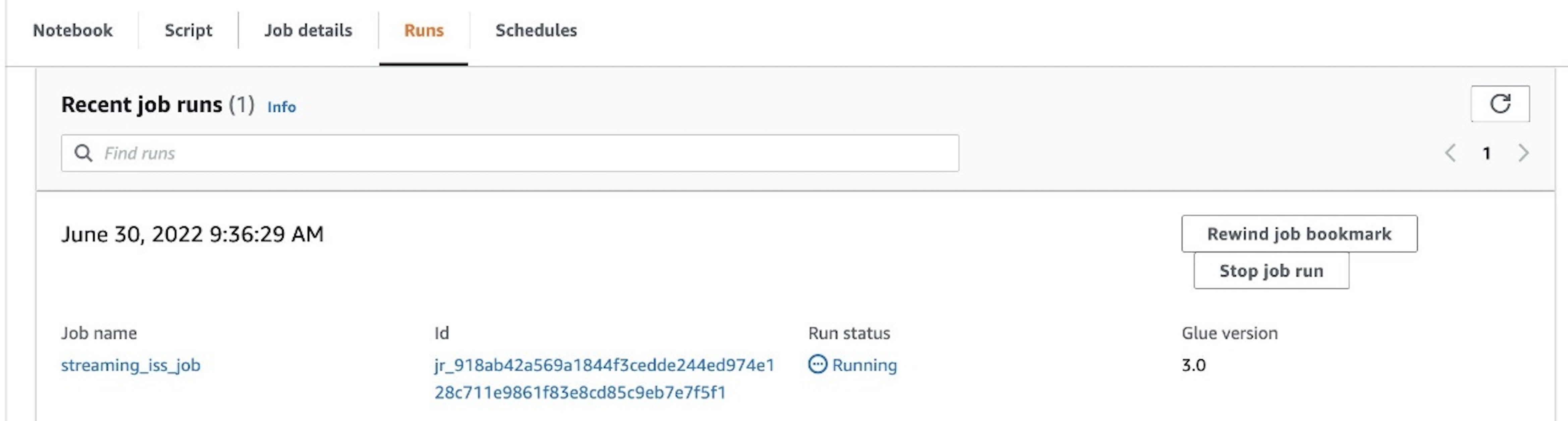This screenshot has width=1568, height=421.
Task: Open the Job details tab
Action: [x=308, y=31]
